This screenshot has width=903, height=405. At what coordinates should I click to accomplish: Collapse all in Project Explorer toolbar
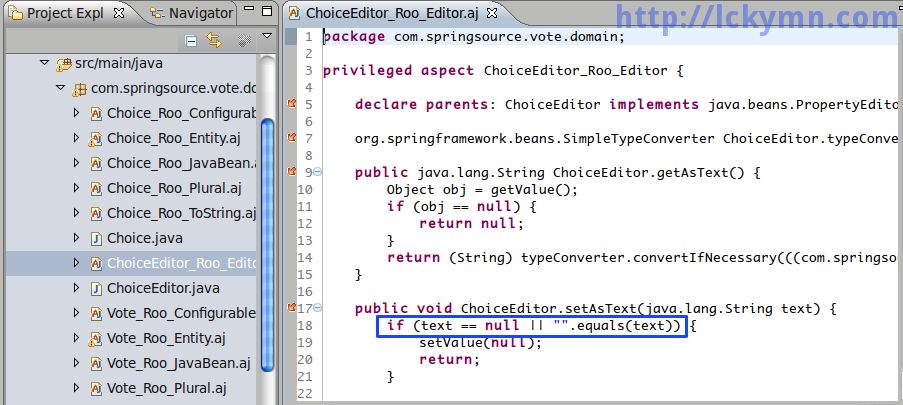(x=191, y=40)
